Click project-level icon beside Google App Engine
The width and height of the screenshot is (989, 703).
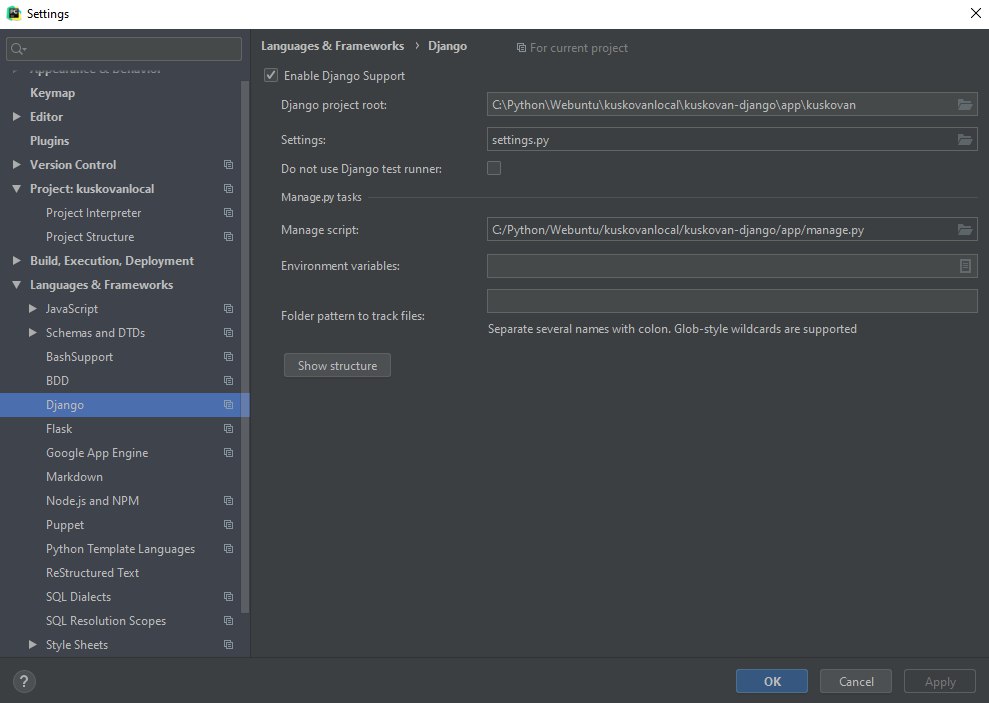[228, 453]
